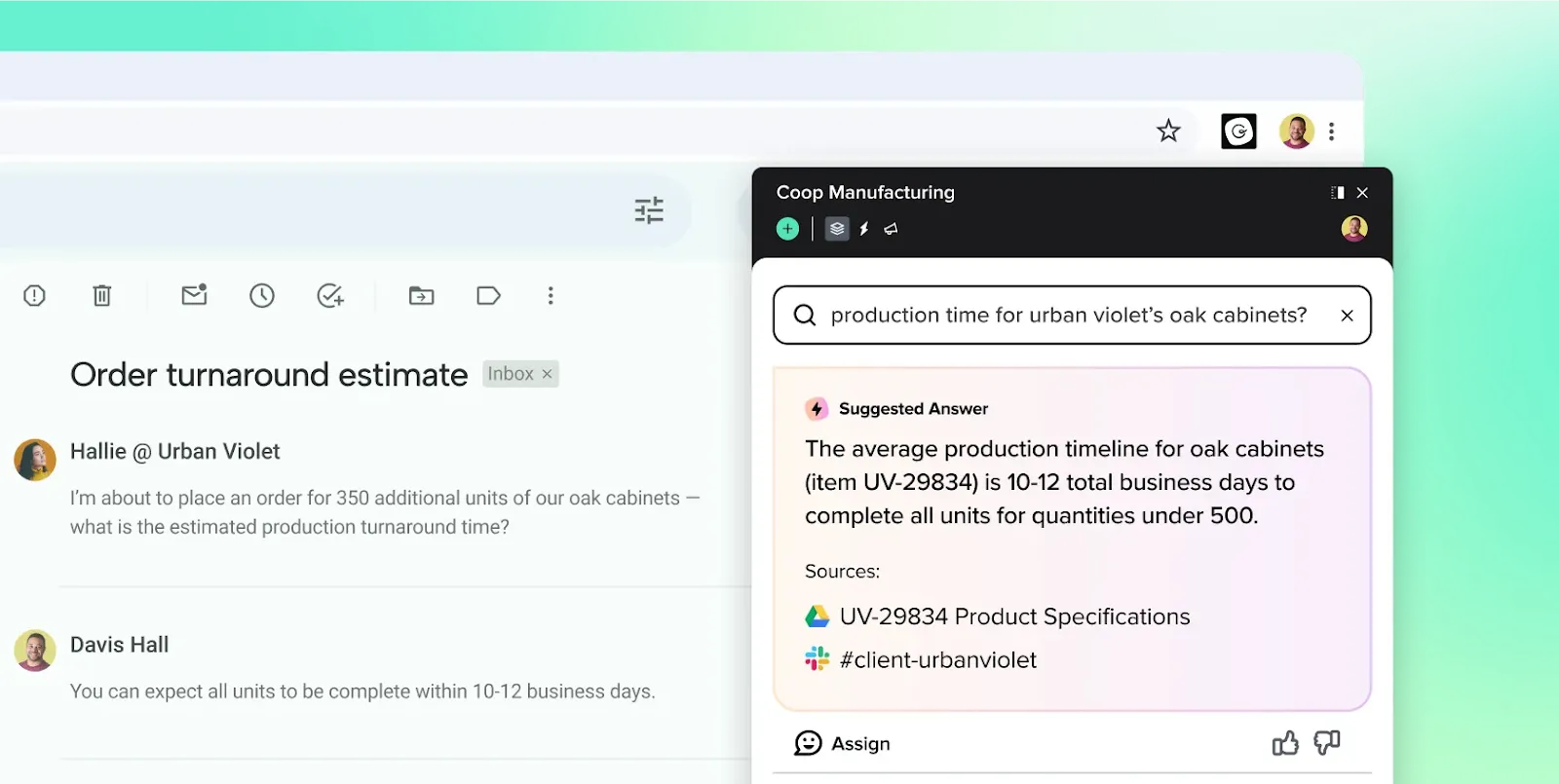Open the browser three-dot menu

point(1332,131)
